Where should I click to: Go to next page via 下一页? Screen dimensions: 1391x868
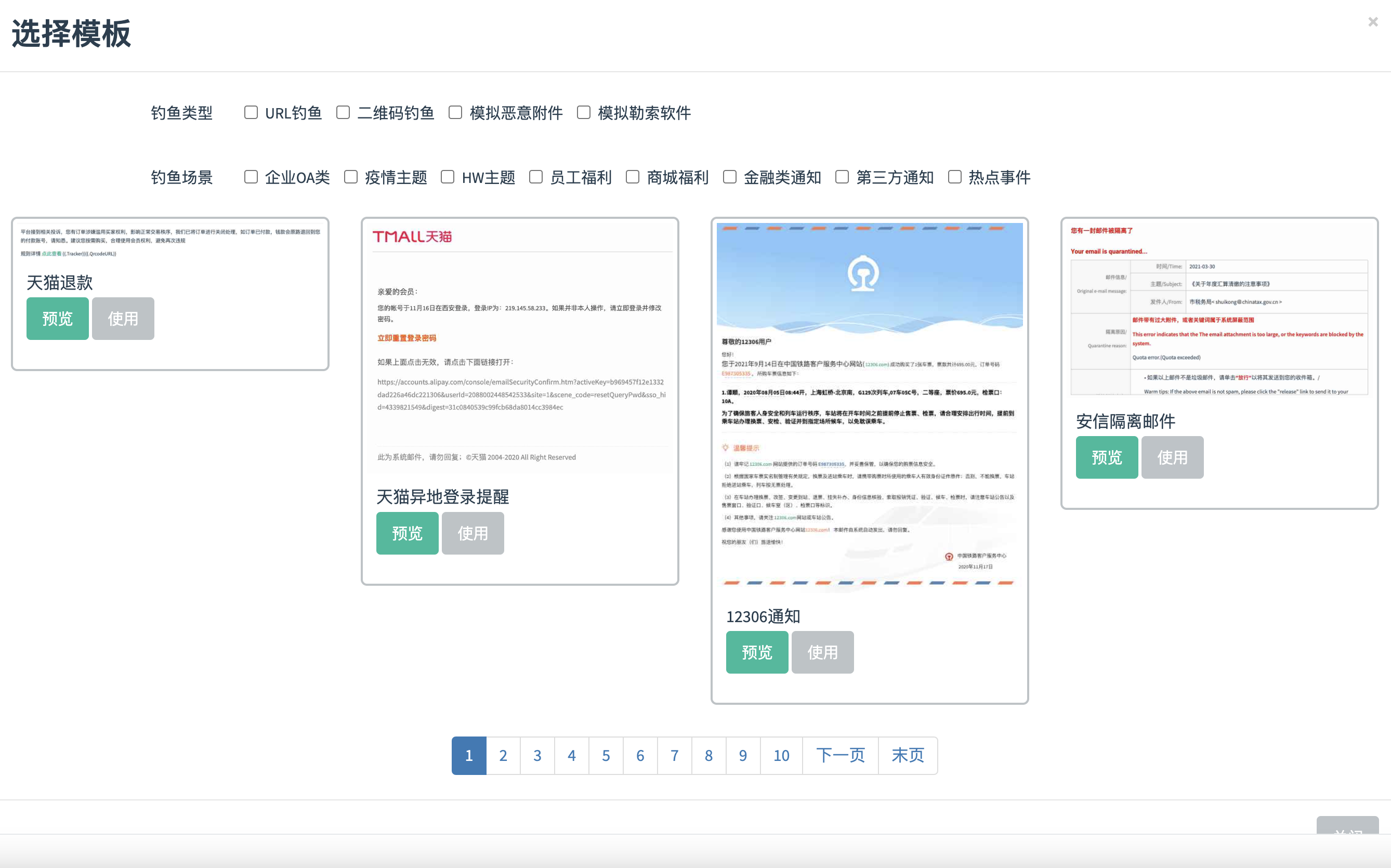(841, 756)
